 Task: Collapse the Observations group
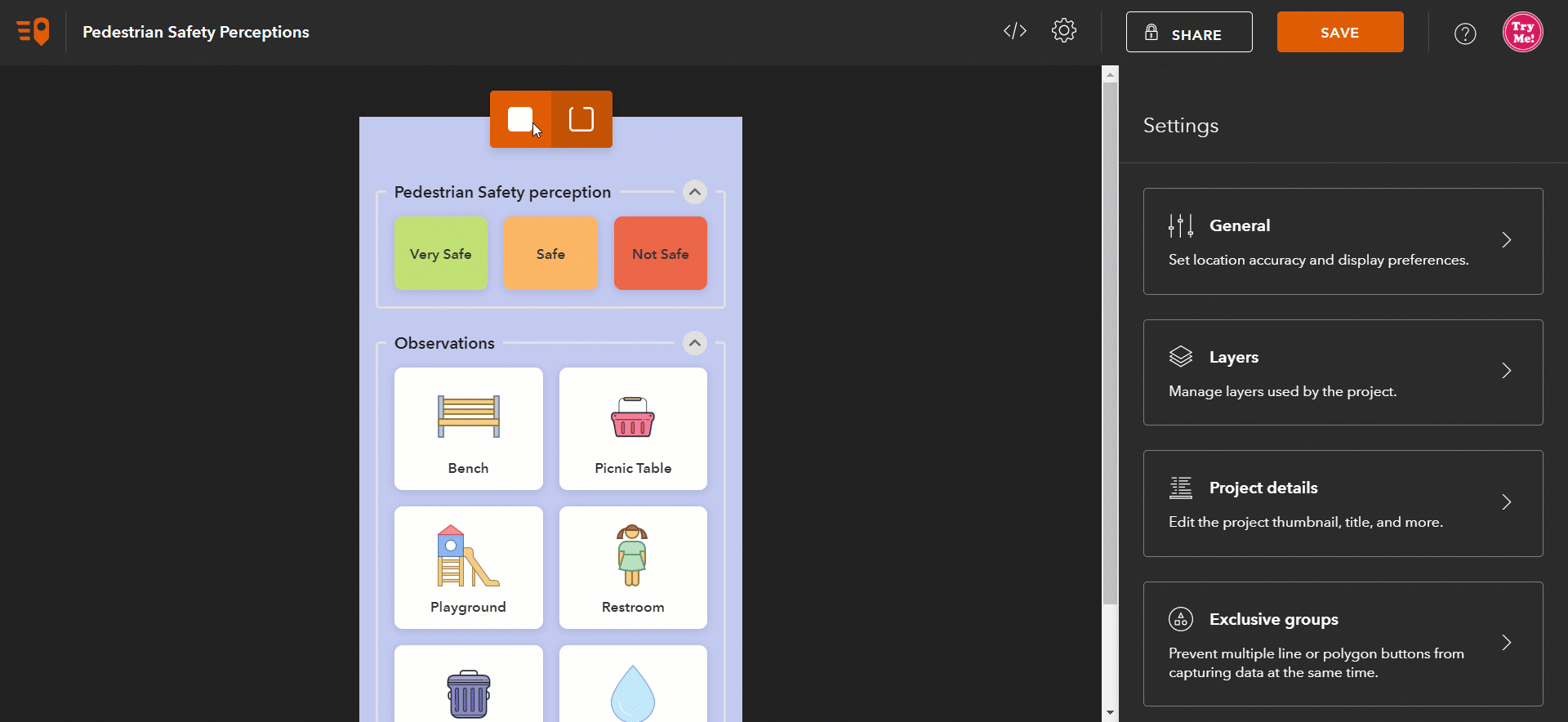[x=695, y=343]
